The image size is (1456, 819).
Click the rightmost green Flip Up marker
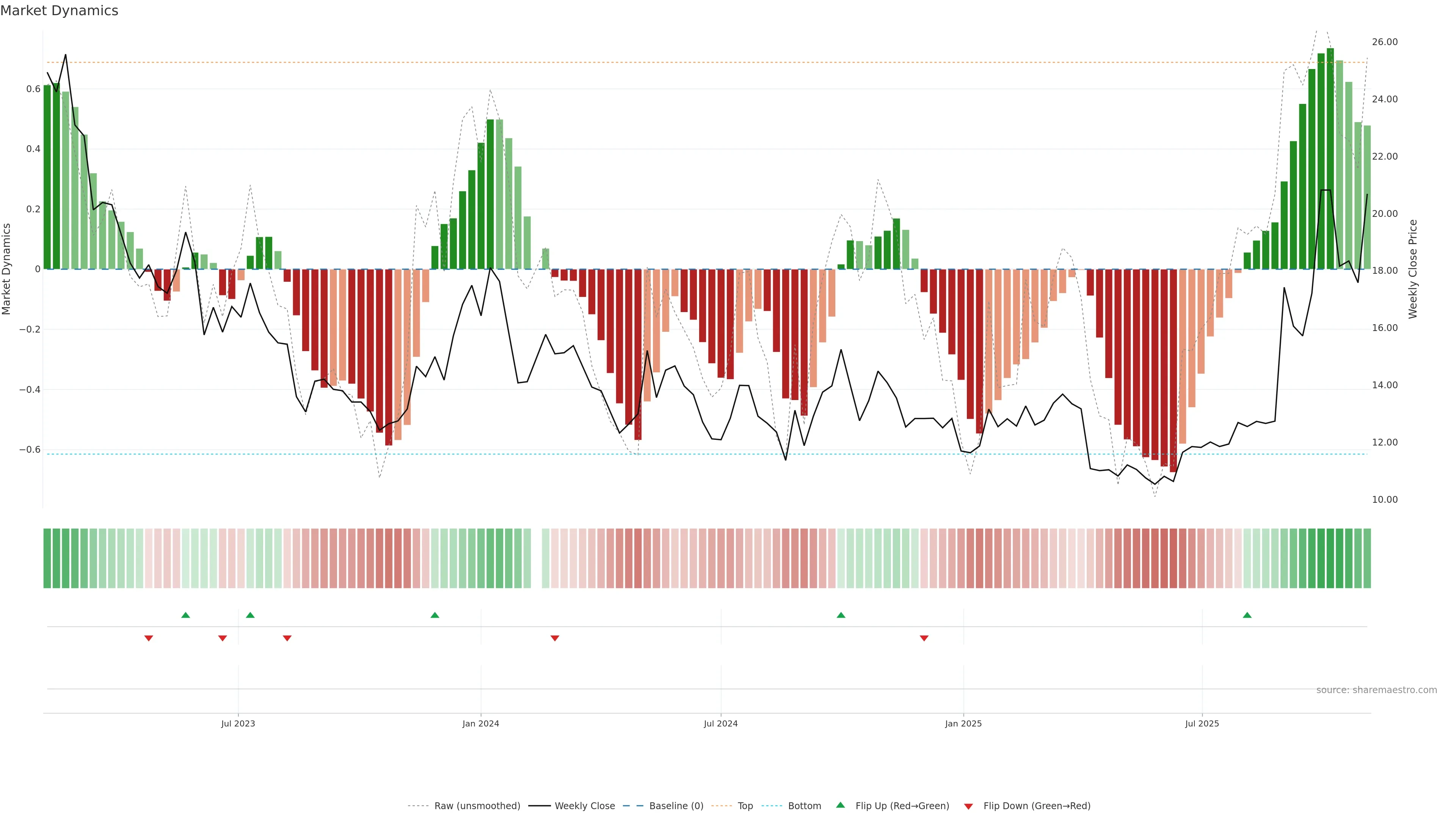1247,615
